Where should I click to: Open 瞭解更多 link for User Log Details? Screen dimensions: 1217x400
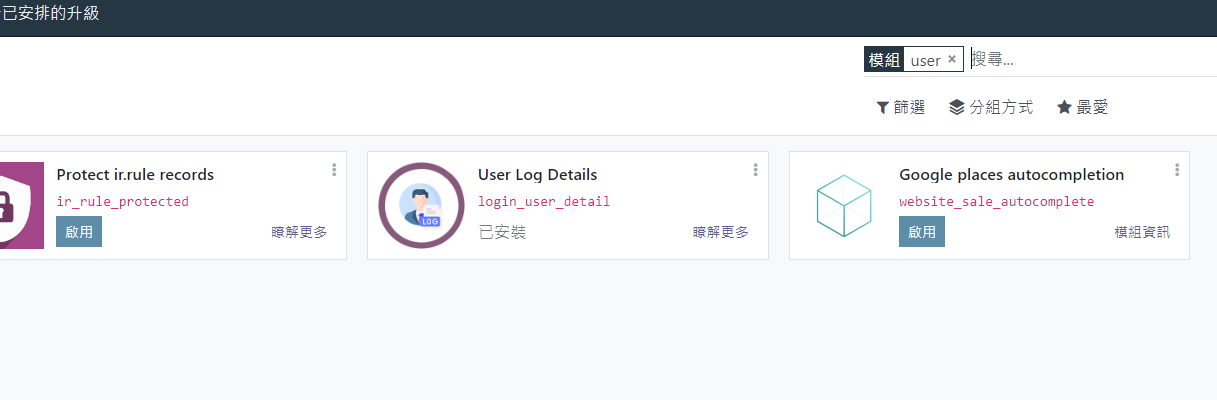[x=721, y=232]
